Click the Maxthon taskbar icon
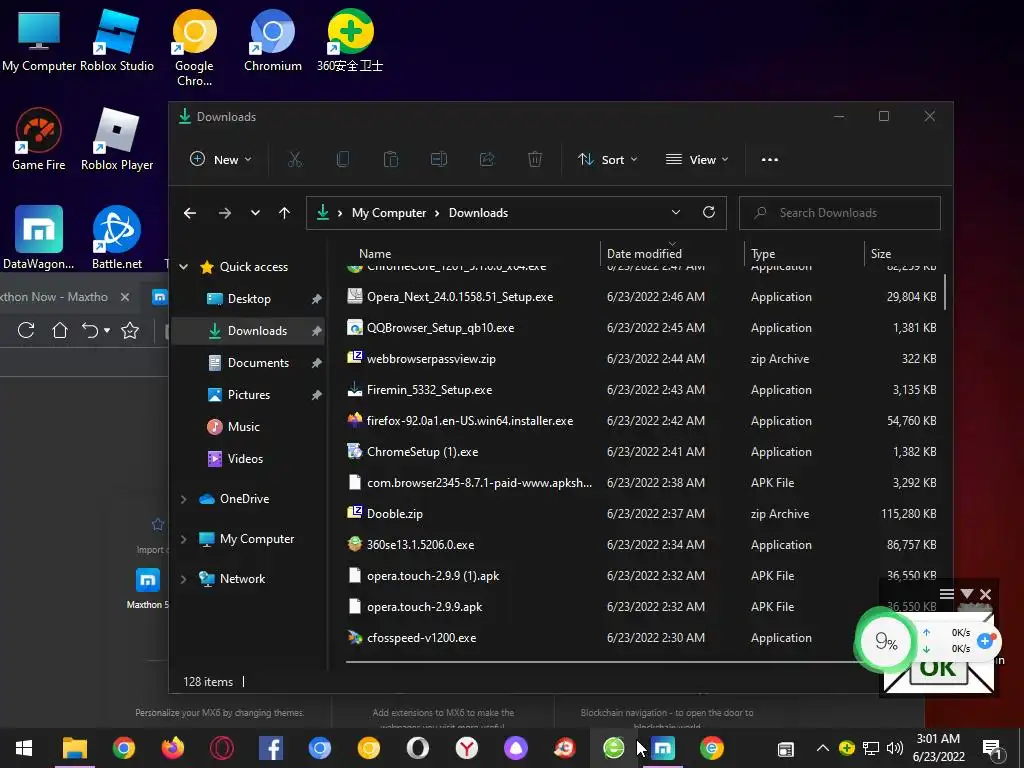 click(663, 748)
